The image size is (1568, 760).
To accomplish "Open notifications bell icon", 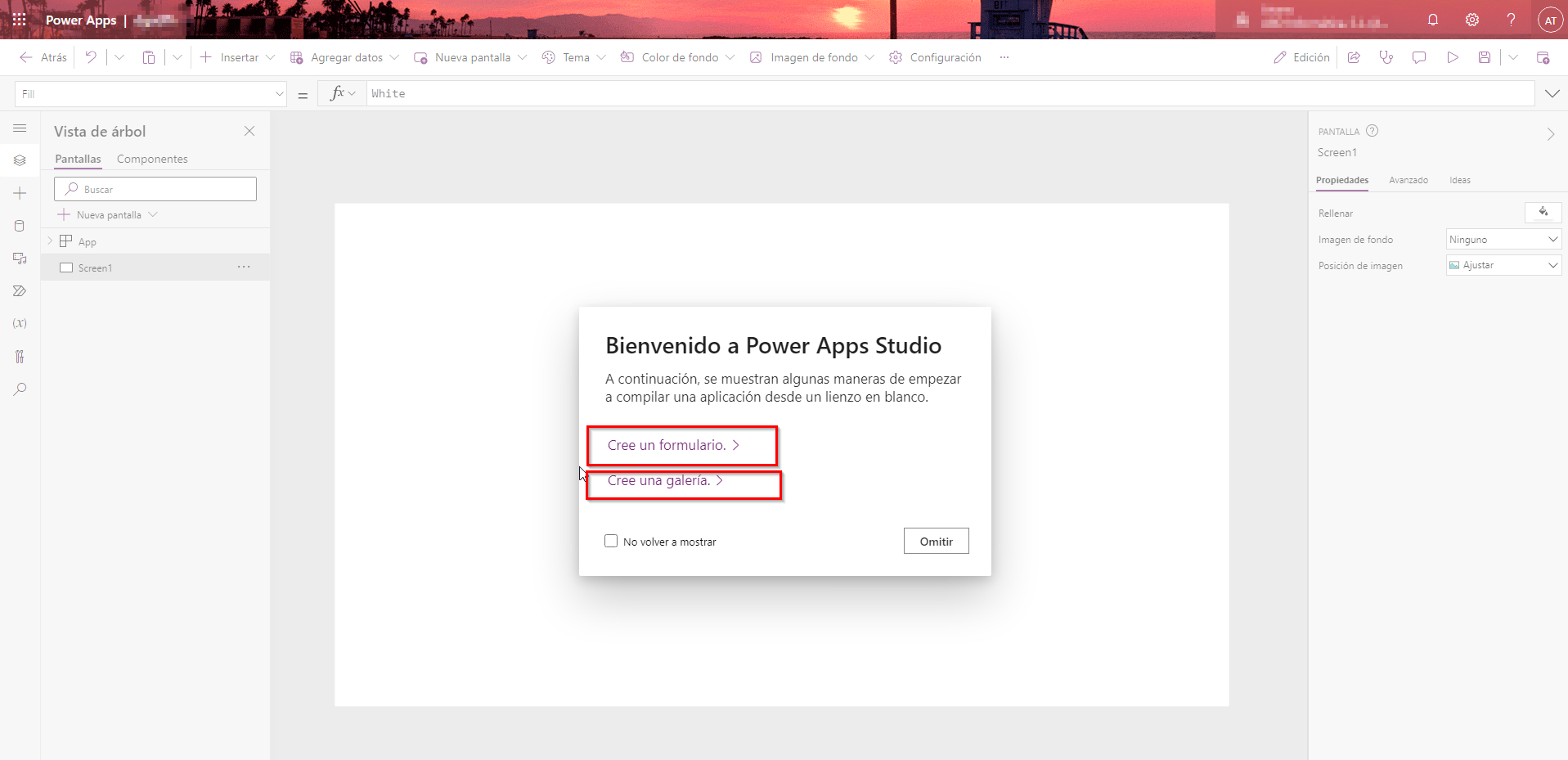I will (x=1433, y=20).
